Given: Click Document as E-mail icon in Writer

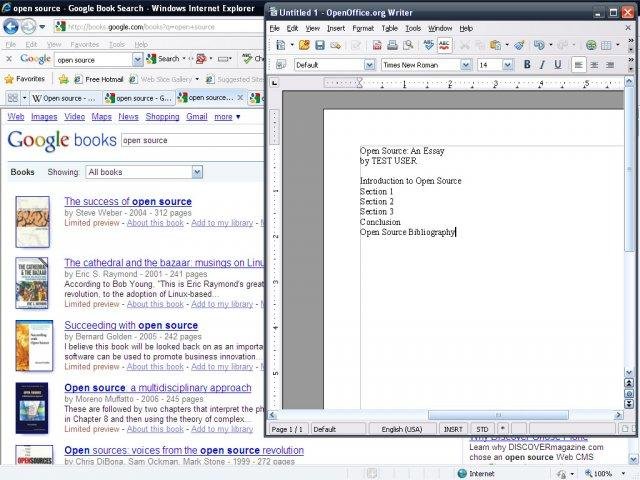Looking at the screenshot, I should coord(336,45).
